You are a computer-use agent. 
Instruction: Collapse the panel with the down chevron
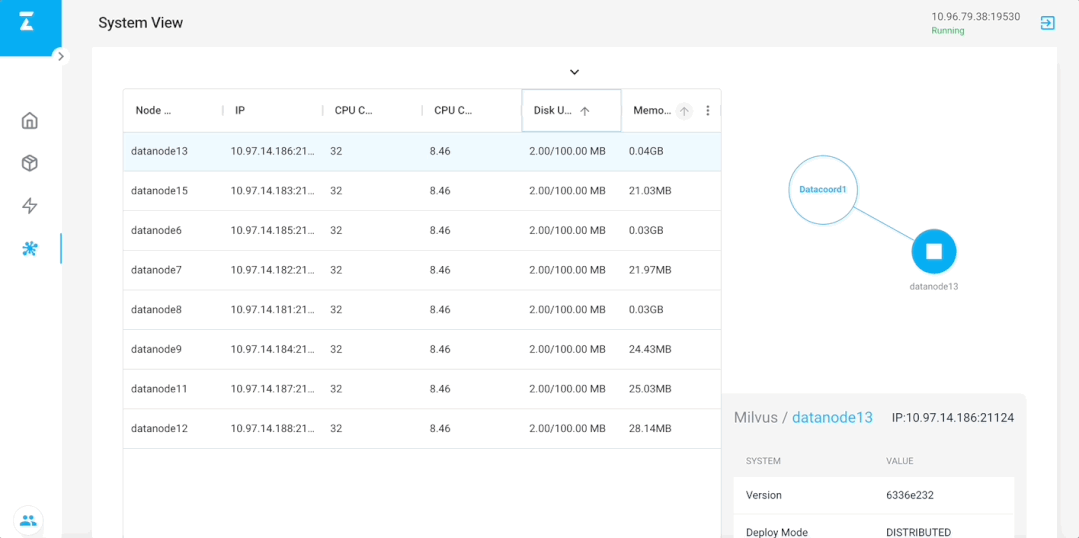(575, 72)
